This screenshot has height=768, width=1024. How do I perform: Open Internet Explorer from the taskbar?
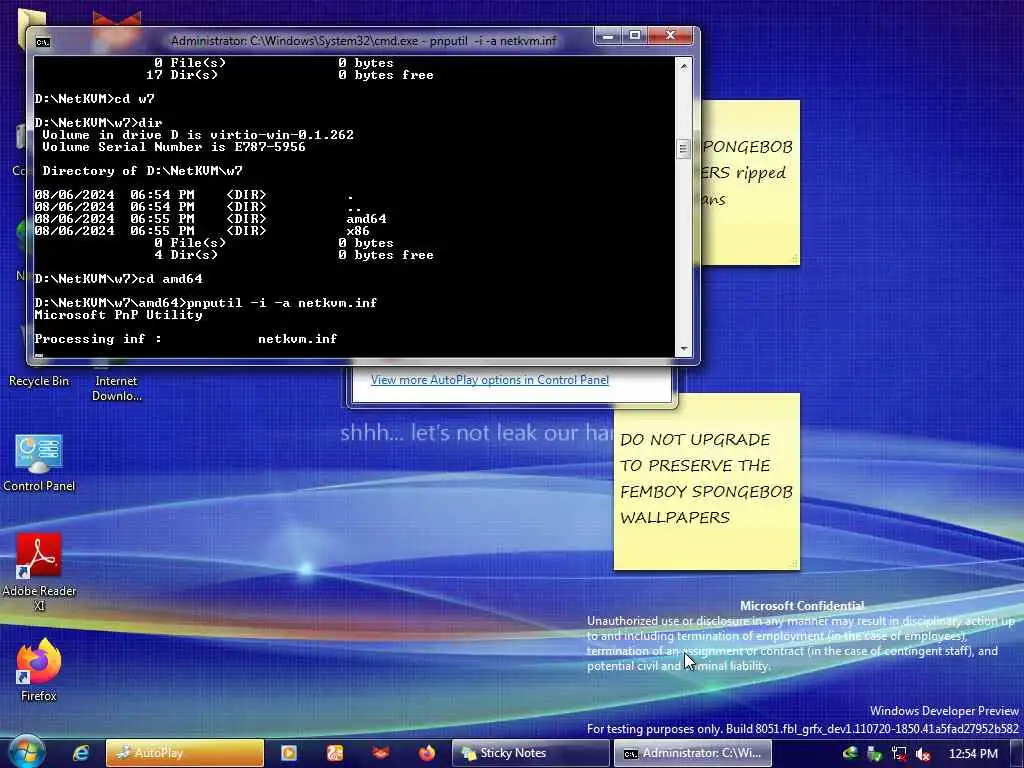pos(81,753)
